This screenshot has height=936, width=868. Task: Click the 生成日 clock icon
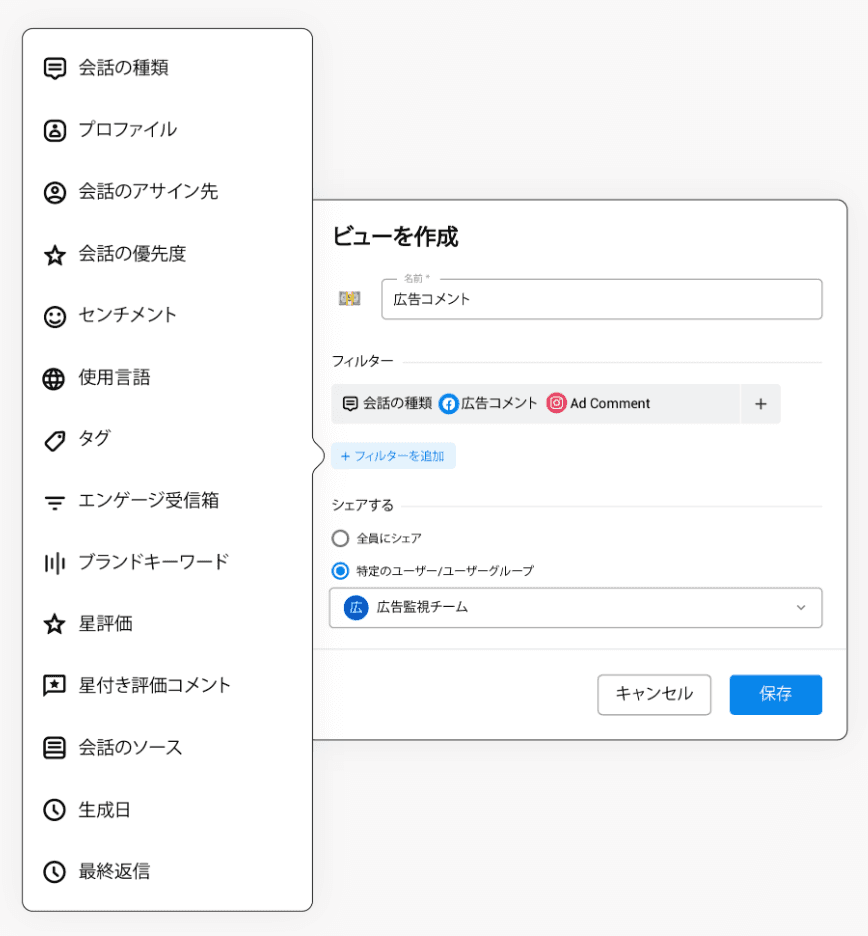coord(55,810)
